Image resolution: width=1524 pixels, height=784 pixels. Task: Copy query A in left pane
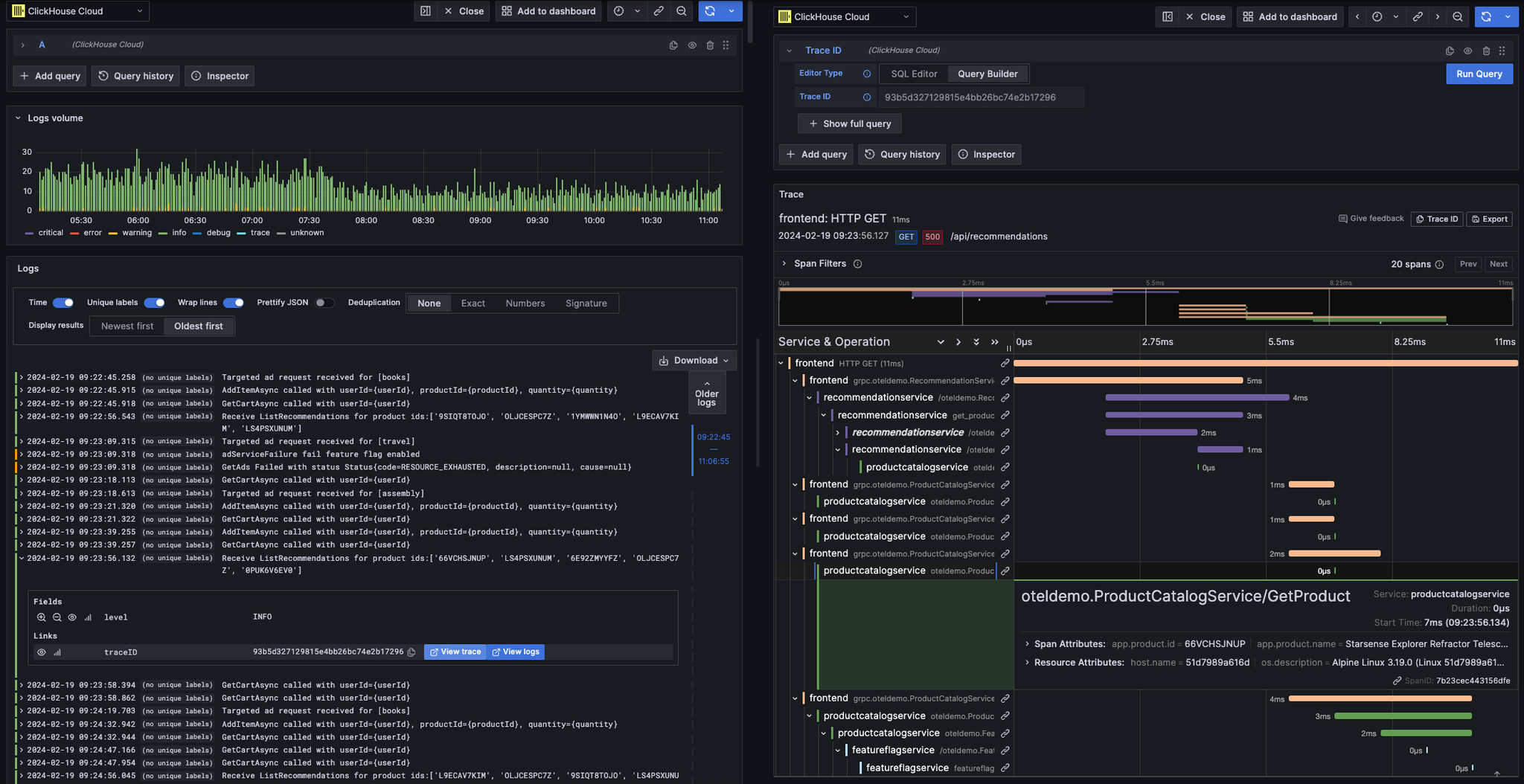tap(673, 45)
